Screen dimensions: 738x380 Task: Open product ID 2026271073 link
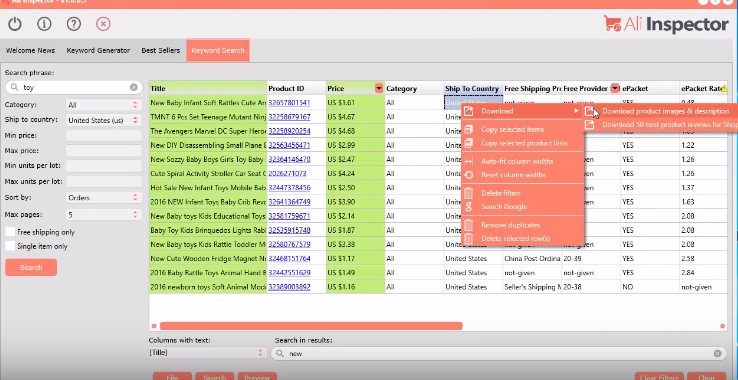(287, 173)
